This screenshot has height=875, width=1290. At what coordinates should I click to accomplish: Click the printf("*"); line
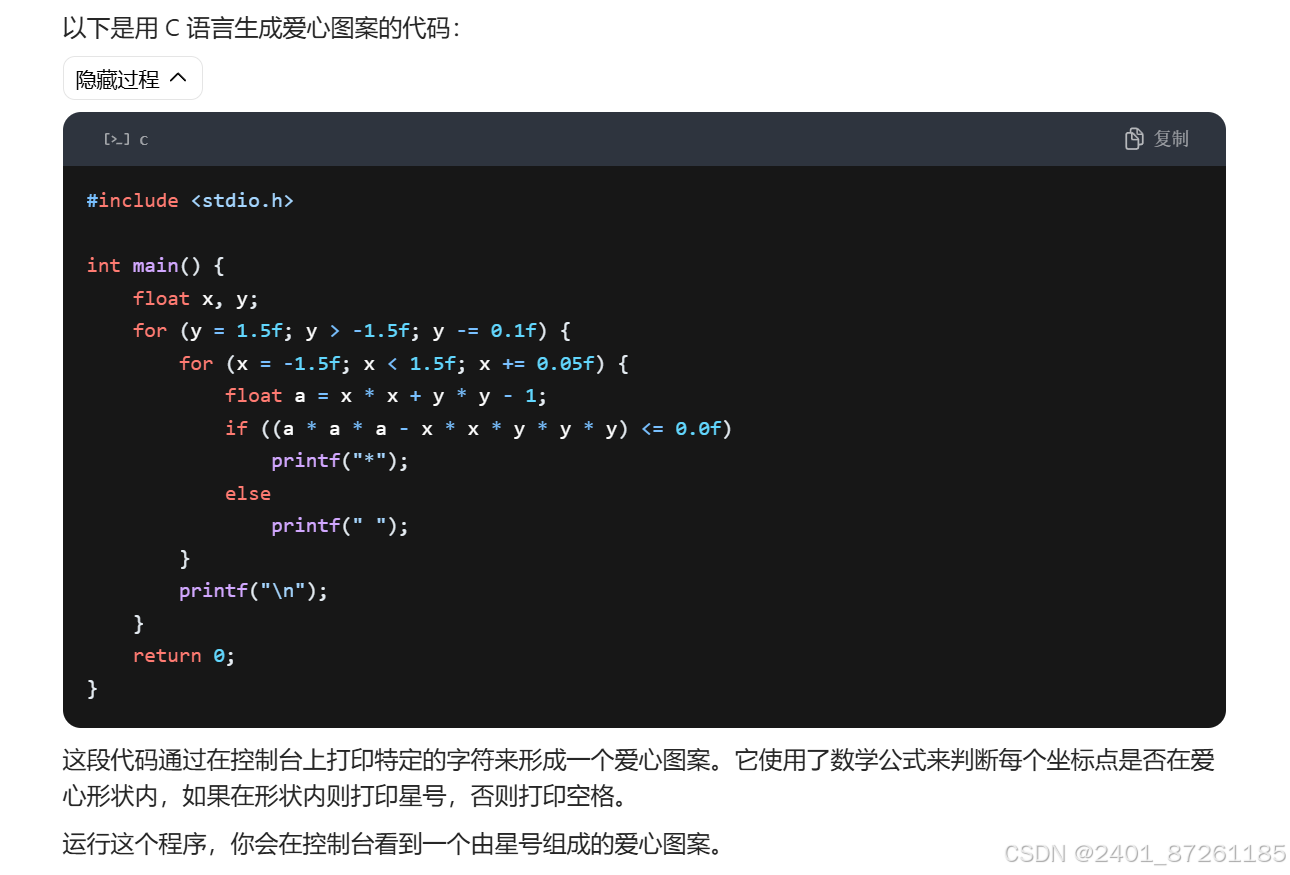click(x=340, y=460)
